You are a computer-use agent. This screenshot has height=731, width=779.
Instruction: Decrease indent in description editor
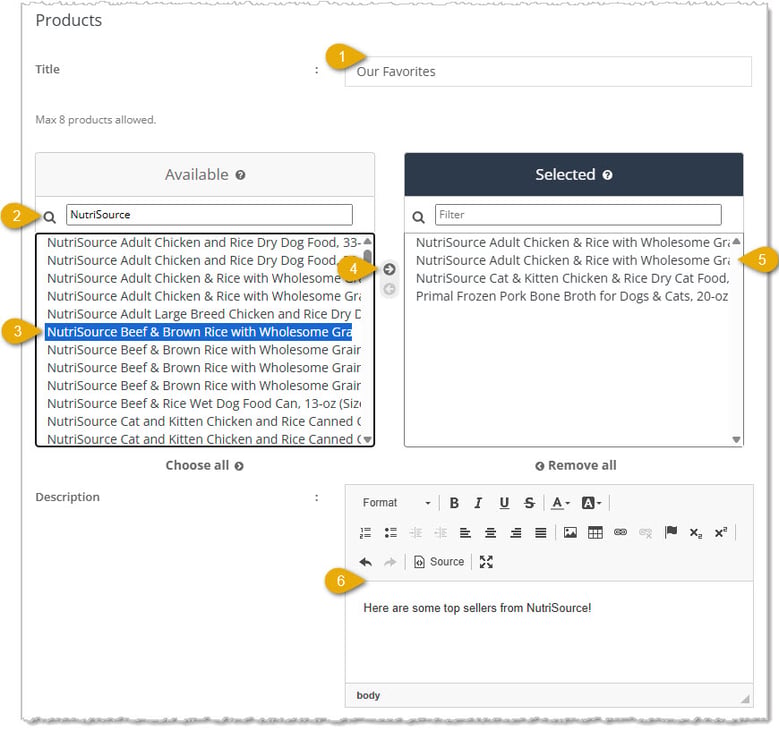click(415, 533)
